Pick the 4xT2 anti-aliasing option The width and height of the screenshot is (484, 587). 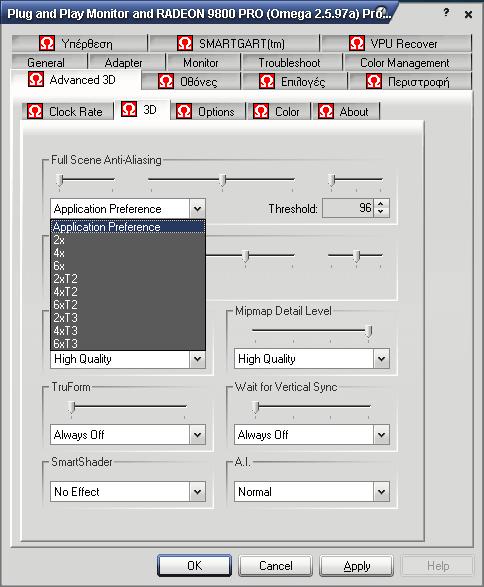128,292
